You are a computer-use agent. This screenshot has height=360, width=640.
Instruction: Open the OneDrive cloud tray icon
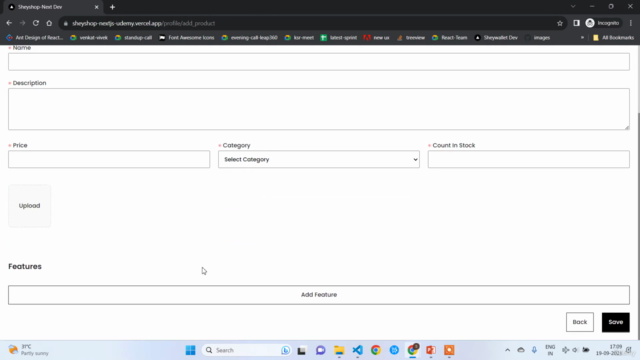coord(521,350)
